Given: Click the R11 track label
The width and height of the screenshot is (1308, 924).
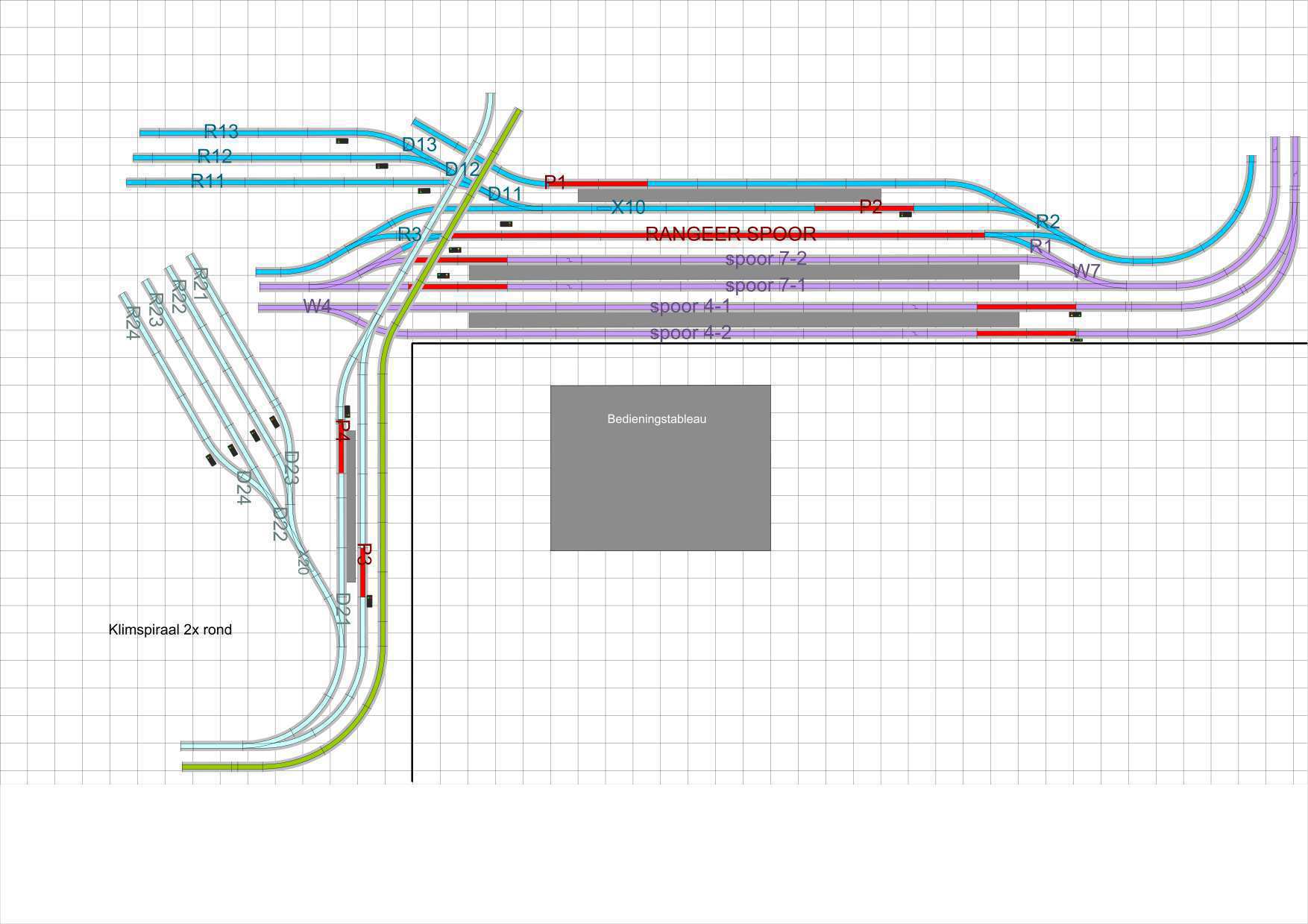Looking at the screenshot, I should click(x=208, y=181).
